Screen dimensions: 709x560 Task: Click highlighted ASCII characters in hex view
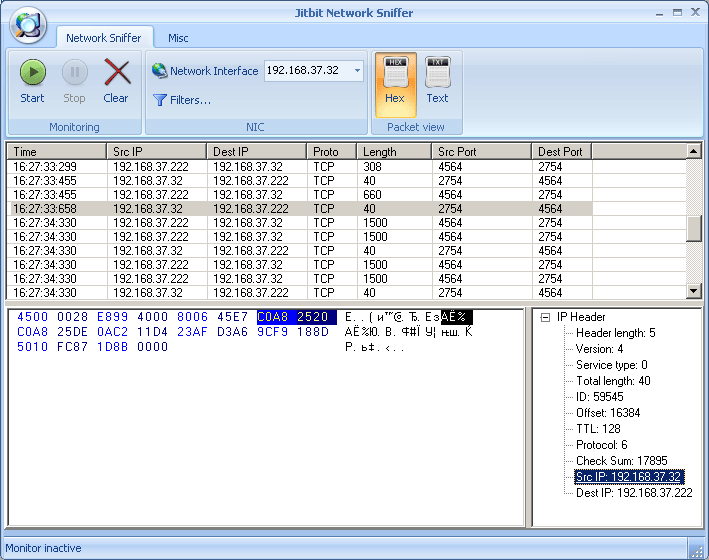(457, 317)
